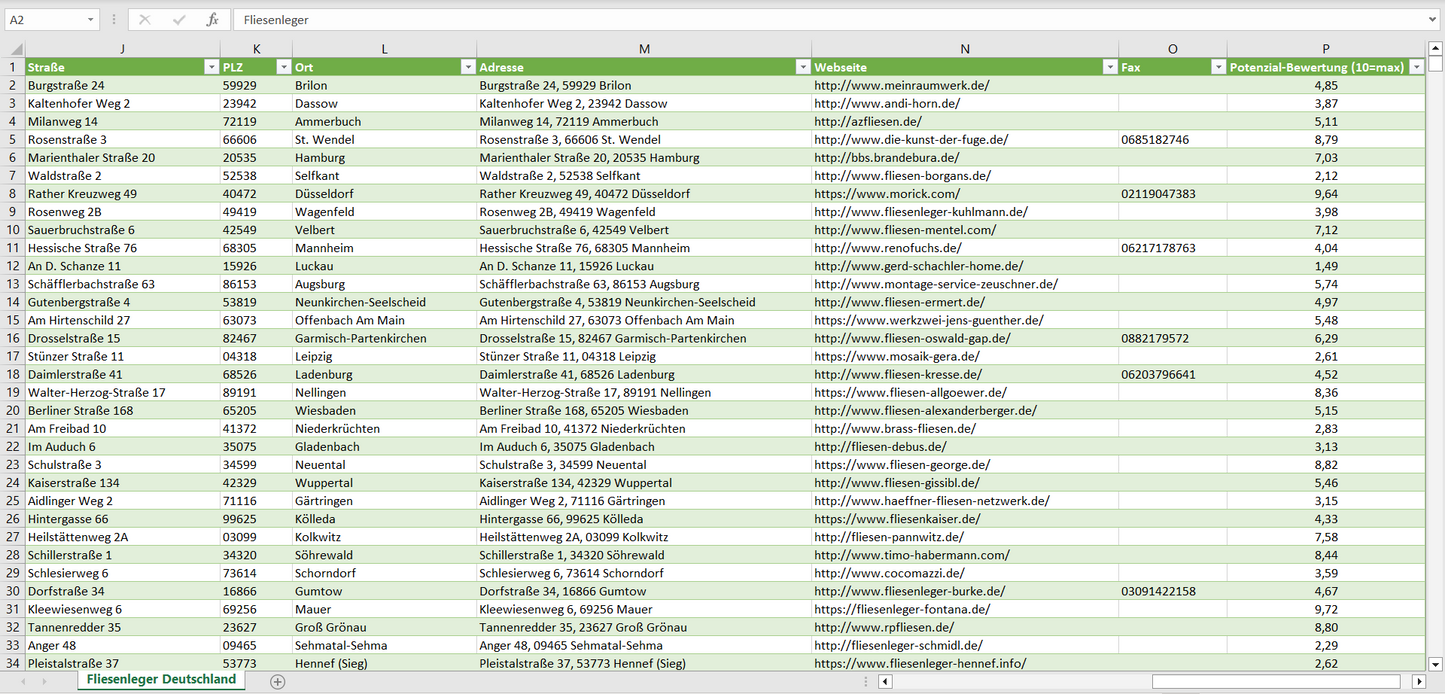Image resolution: width=1445 pixels, height=694 pixels.
Task: Open the Straße column filter dropdown
Action: click(210, 67)
